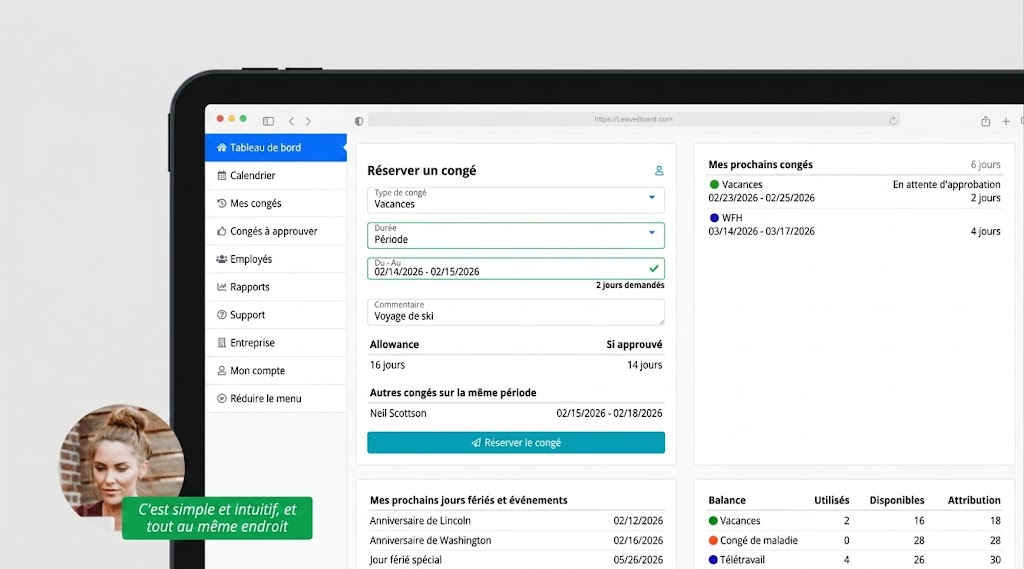Click orange dot next to Congé de maladie

pyautogui.click(x=713, y=540)
